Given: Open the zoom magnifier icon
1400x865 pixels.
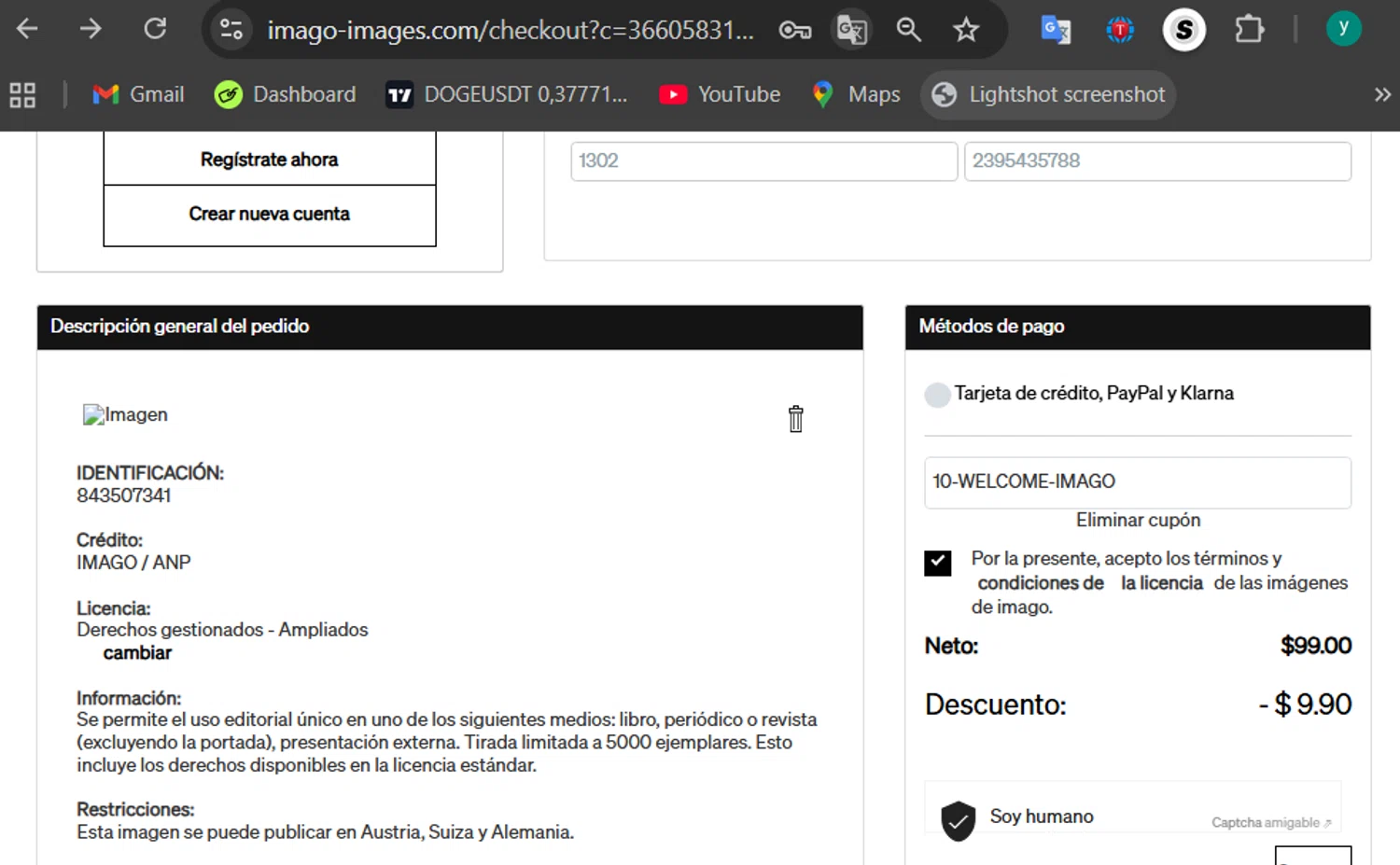Looking at the screenshot, I should coord(908,30).
